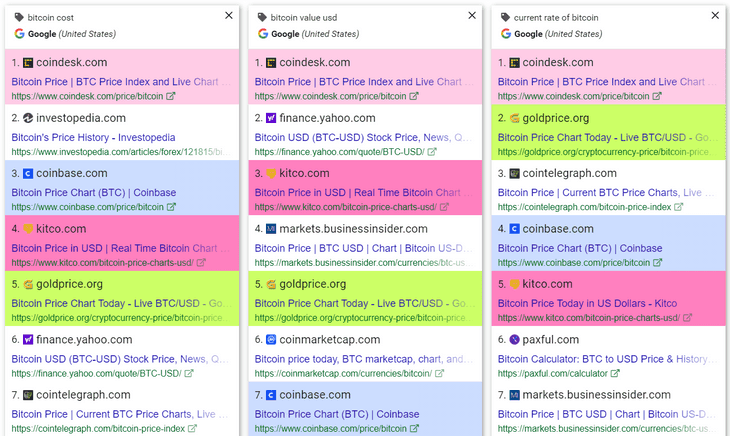This screenshot has width=730, height=436.
Task: Open external link icon for kitco URL in 'bitcoin value usd' panel
Action: pos(444,207)
